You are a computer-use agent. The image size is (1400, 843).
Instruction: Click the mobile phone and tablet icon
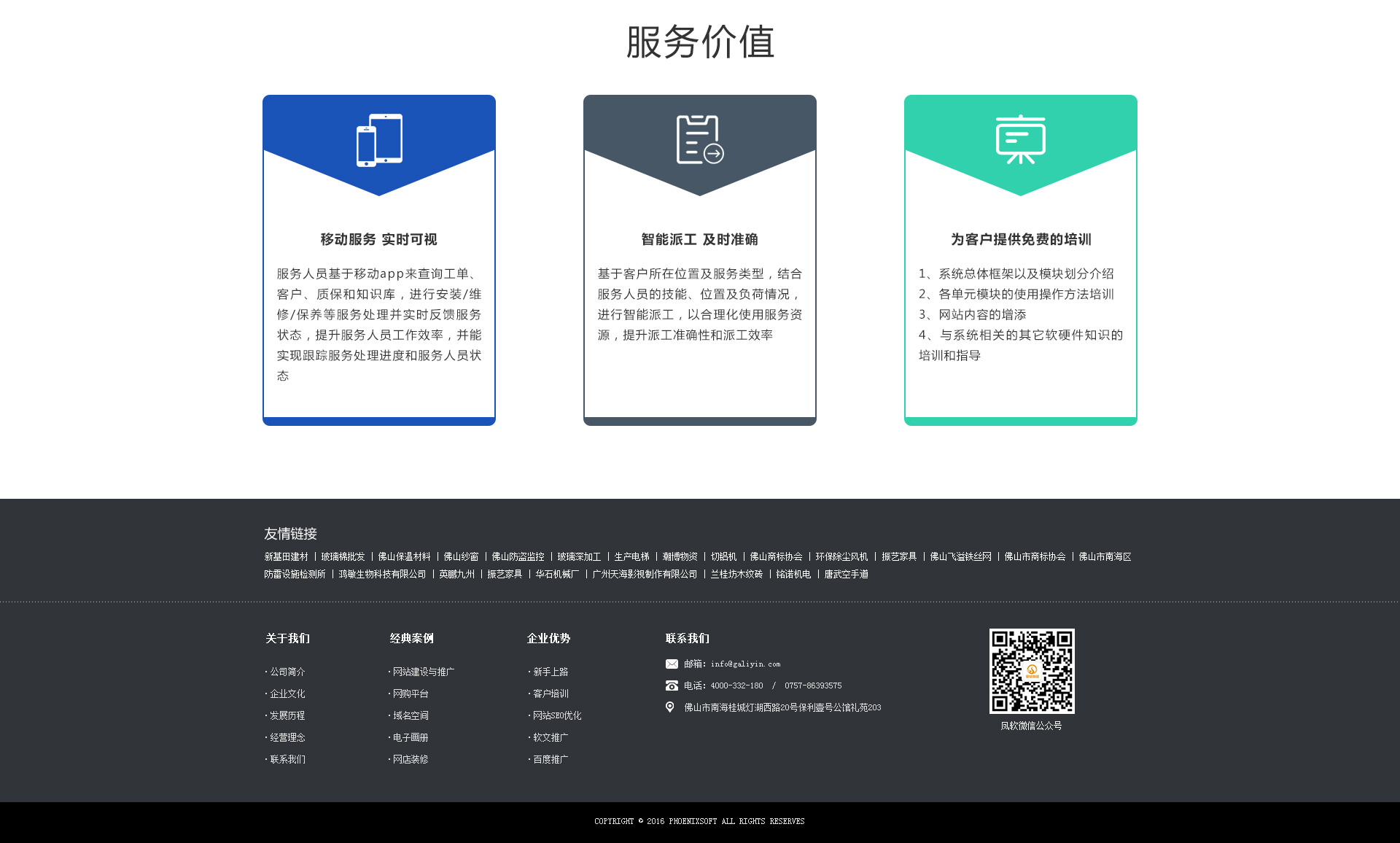[379, 140]
